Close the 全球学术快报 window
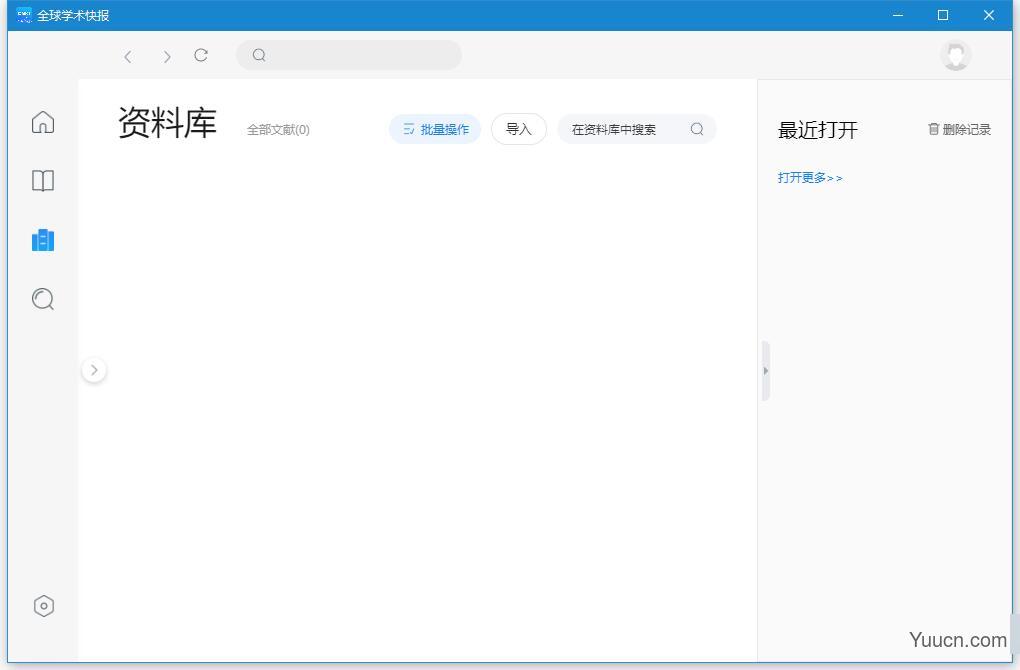Screen dimensions: 1020x670 click(989, 15)
